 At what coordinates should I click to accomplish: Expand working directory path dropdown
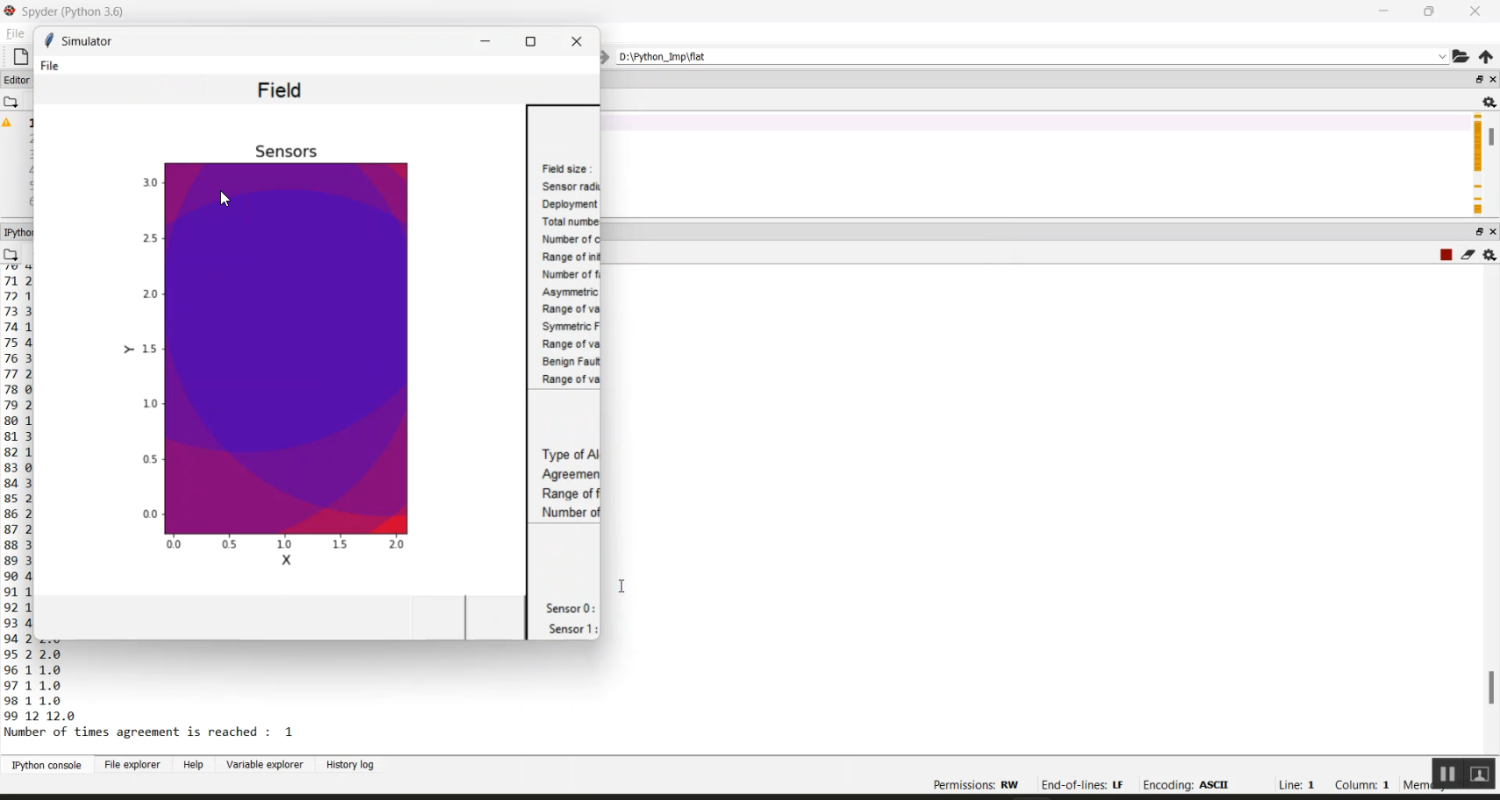point(1442,57)
